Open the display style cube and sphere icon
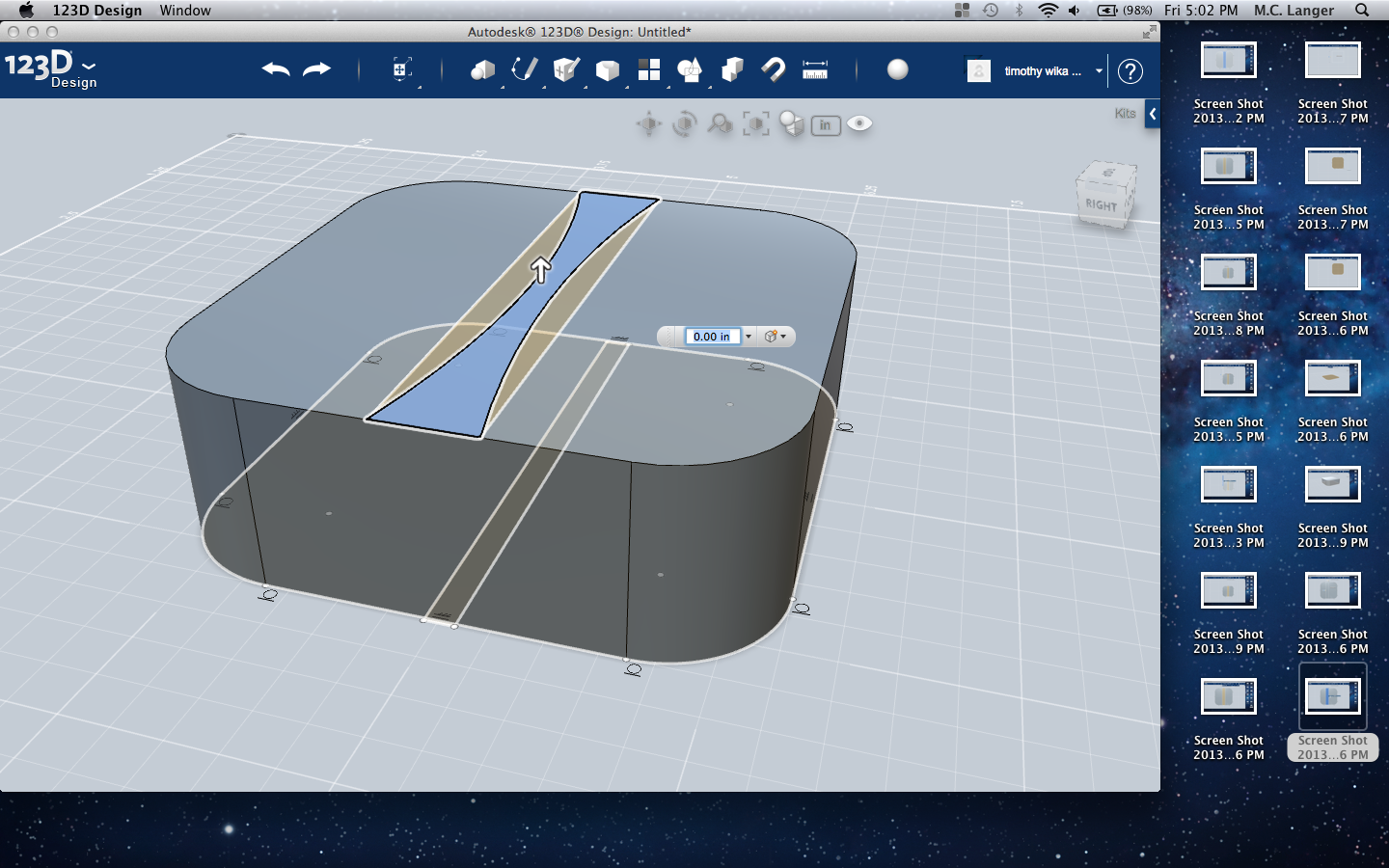This screenshot has height=868, width=1389. pos(792,123)
